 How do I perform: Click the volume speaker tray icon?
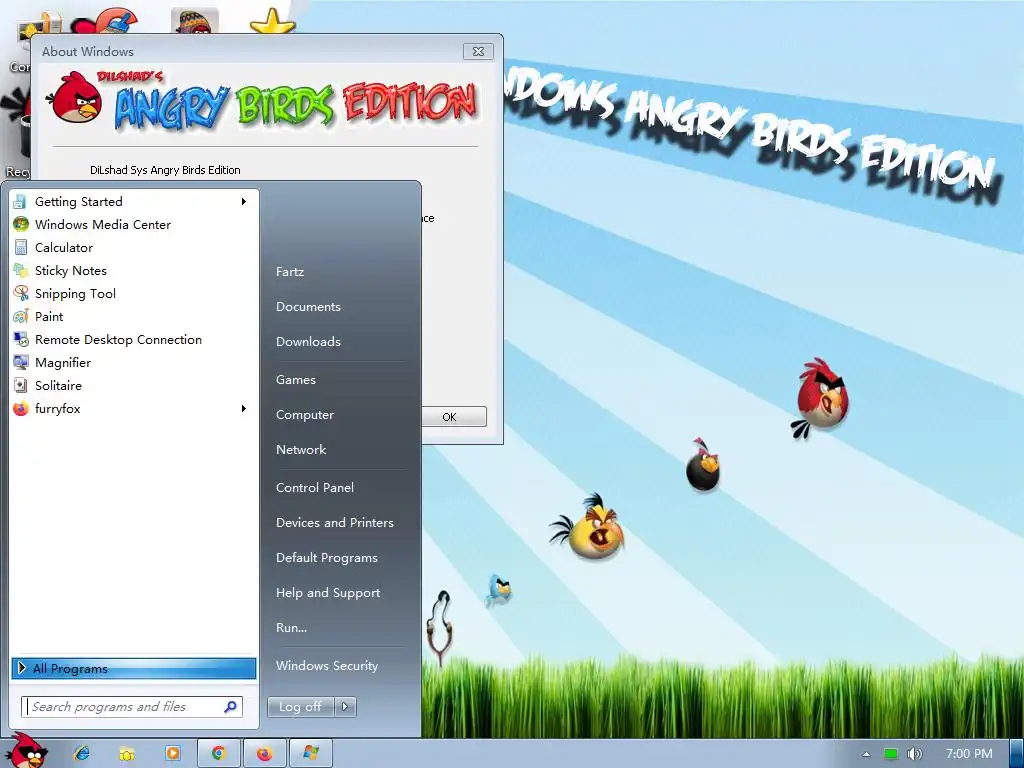pos(914,754)
